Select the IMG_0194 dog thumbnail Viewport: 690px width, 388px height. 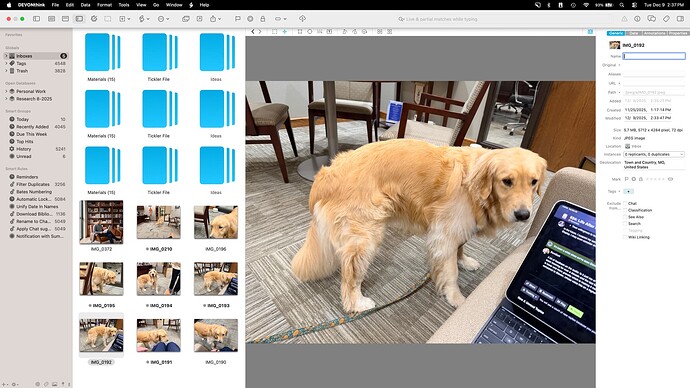tap(158, 279)
